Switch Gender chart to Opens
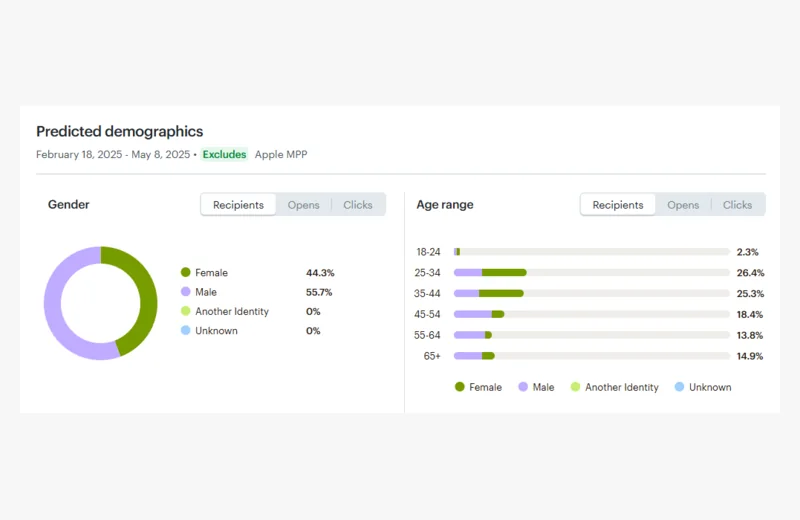The height and width of the screenshot is (520, 800). pyautogui.click(x=304, y=205)
